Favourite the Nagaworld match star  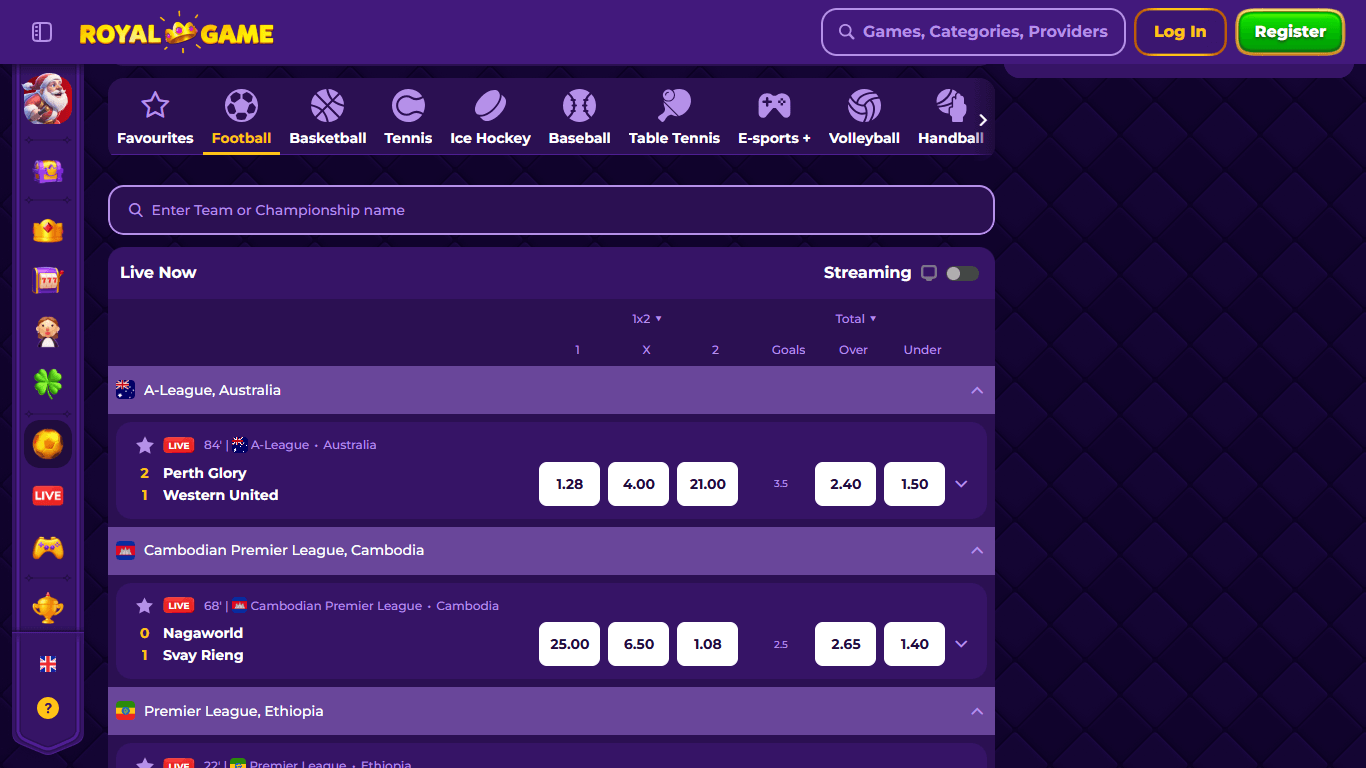pyautogui.click(x=145, y=605)
